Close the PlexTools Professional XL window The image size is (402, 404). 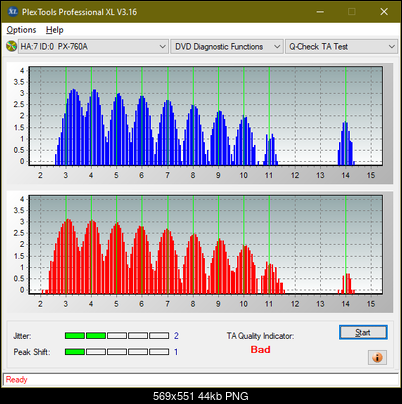(384, 12)
